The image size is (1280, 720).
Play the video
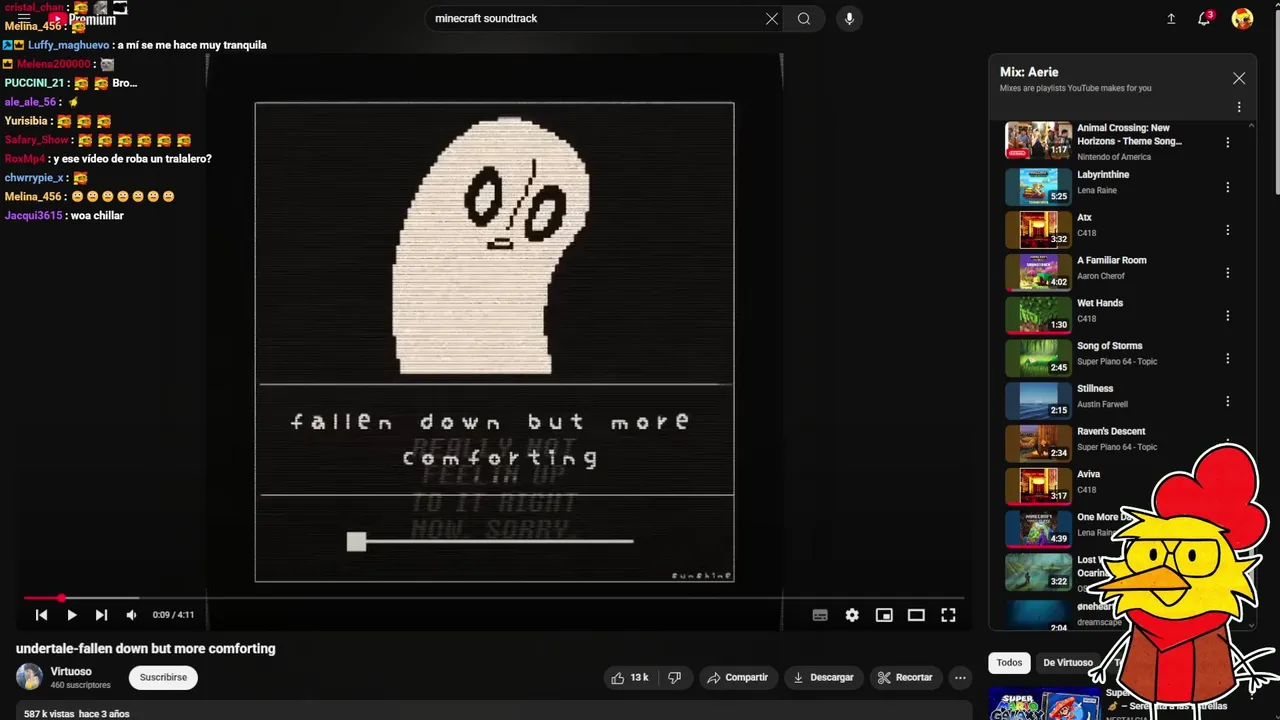(x=71, y=615)
